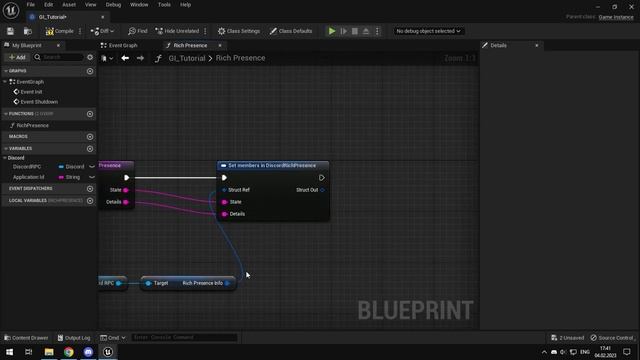The image size is (640, 360).
Task: Toggle Application Id variable visibility eye
Action: pos(92,177)
